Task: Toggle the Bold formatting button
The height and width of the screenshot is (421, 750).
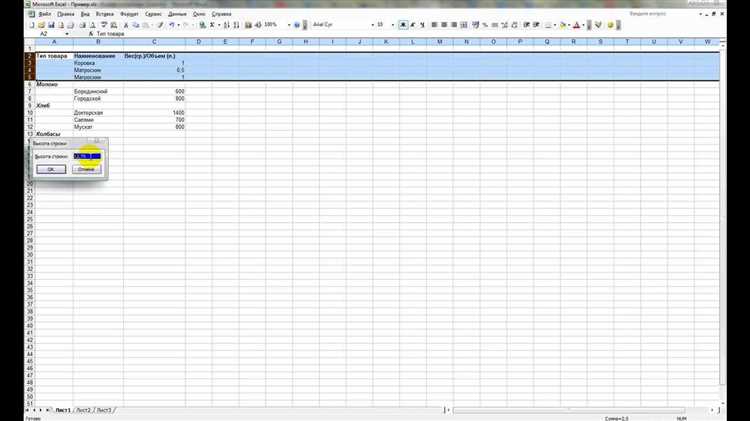Action: pos(403,25)
